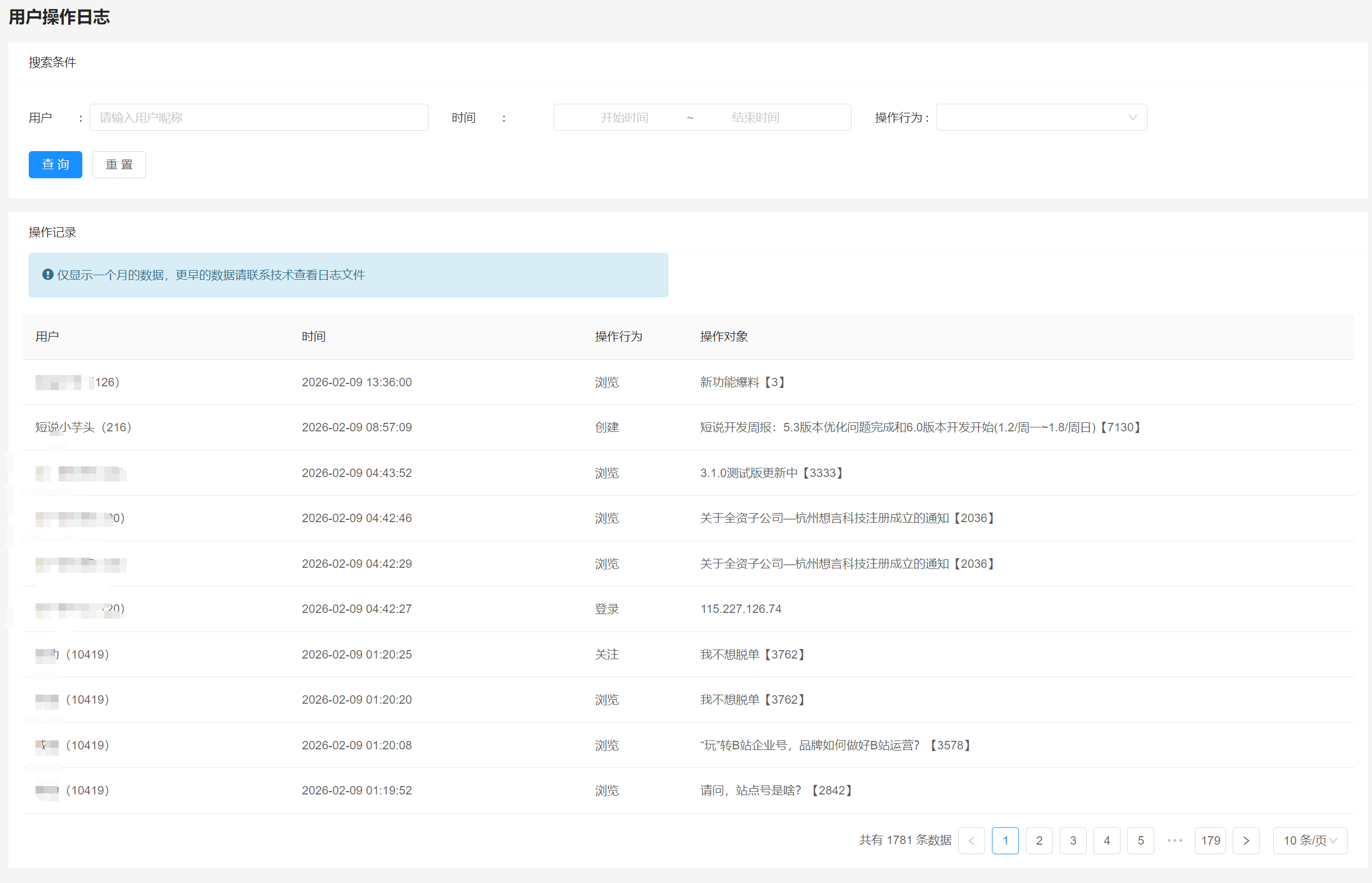1372x883 pixels.
Task: Go to page 3 of results
Action: 1073,841
